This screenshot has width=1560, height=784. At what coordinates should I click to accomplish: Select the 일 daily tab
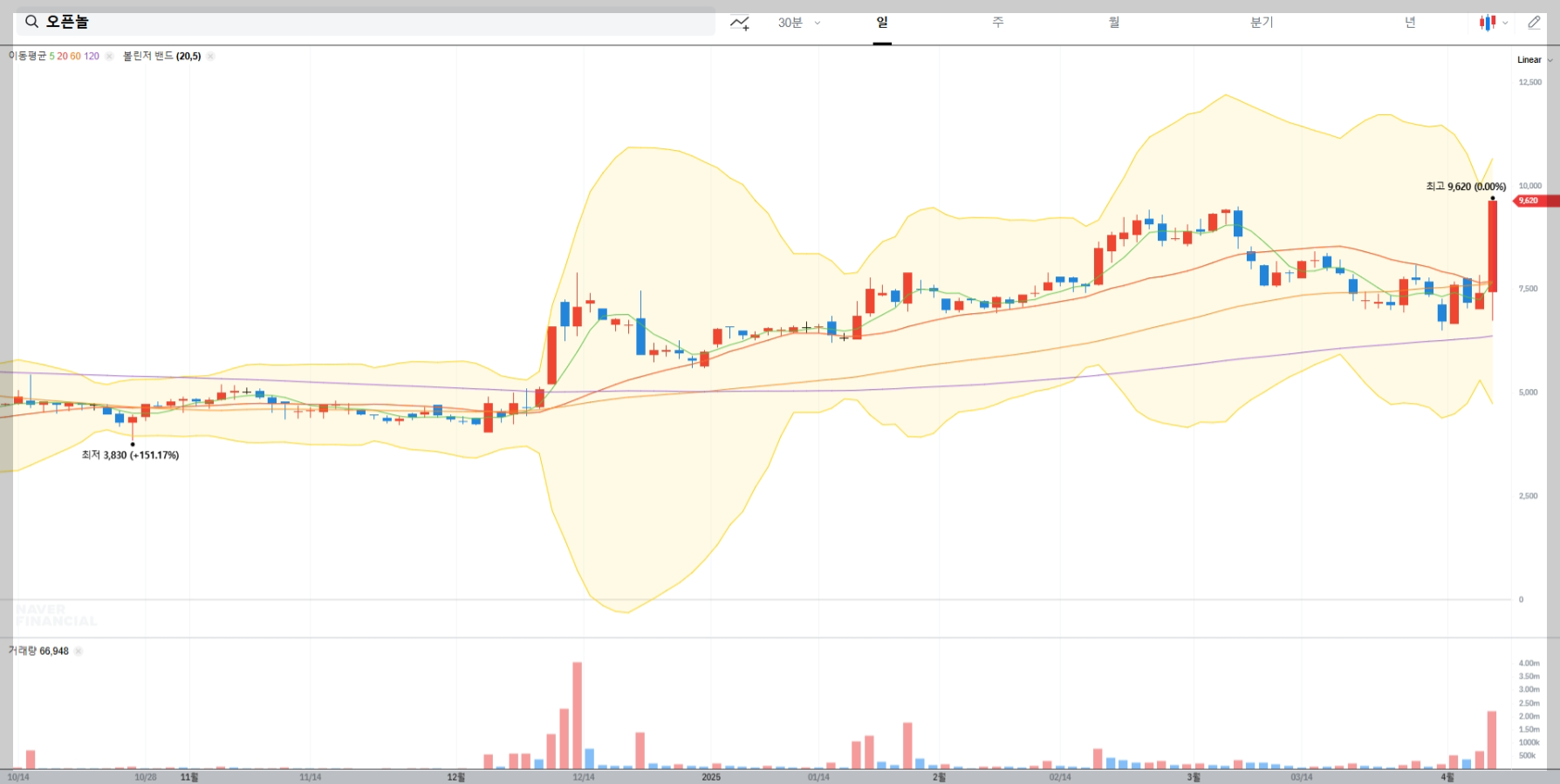coord(882,23)
